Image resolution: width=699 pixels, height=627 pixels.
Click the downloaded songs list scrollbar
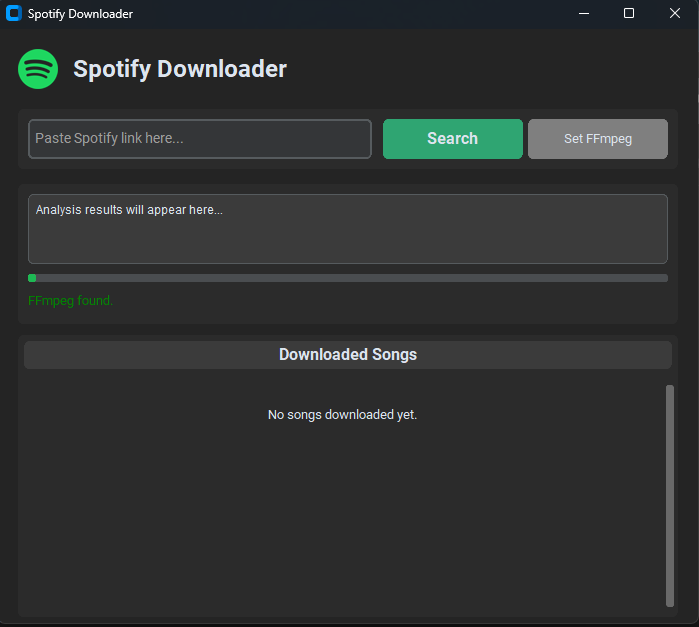click(670, 496)
